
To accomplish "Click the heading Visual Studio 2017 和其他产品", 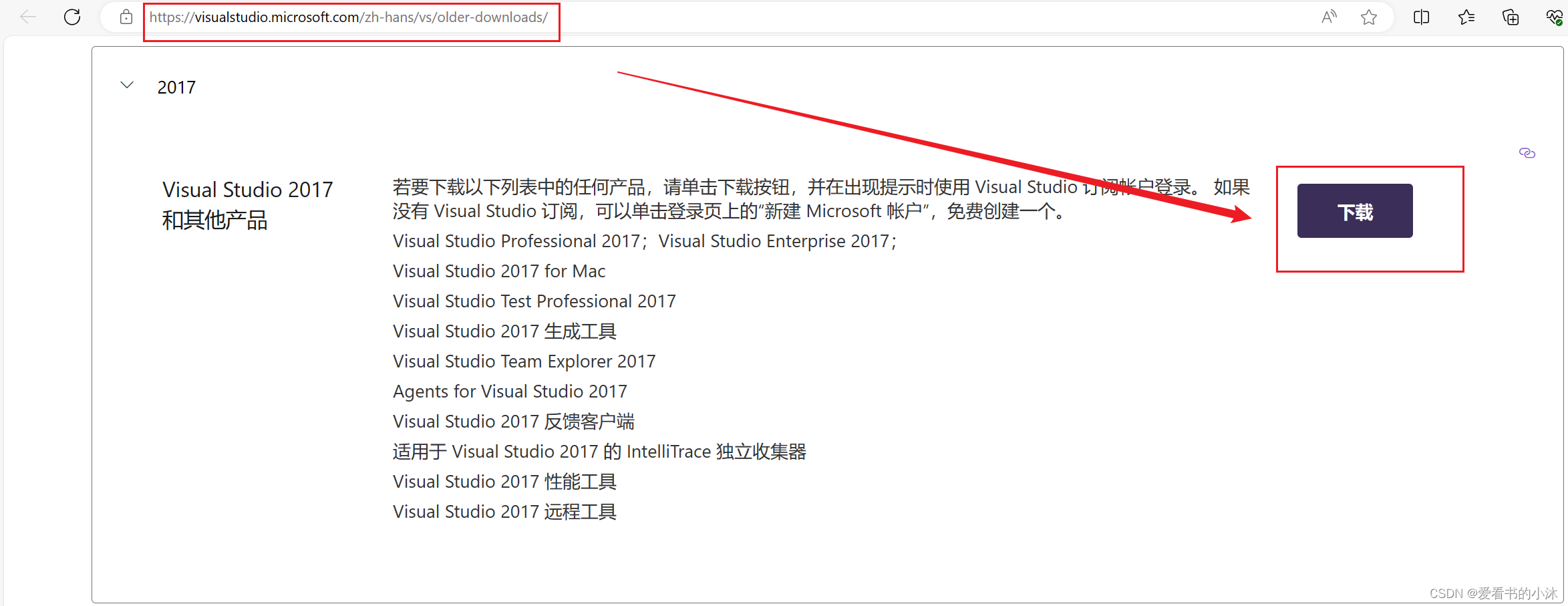I will pos(248,204).
